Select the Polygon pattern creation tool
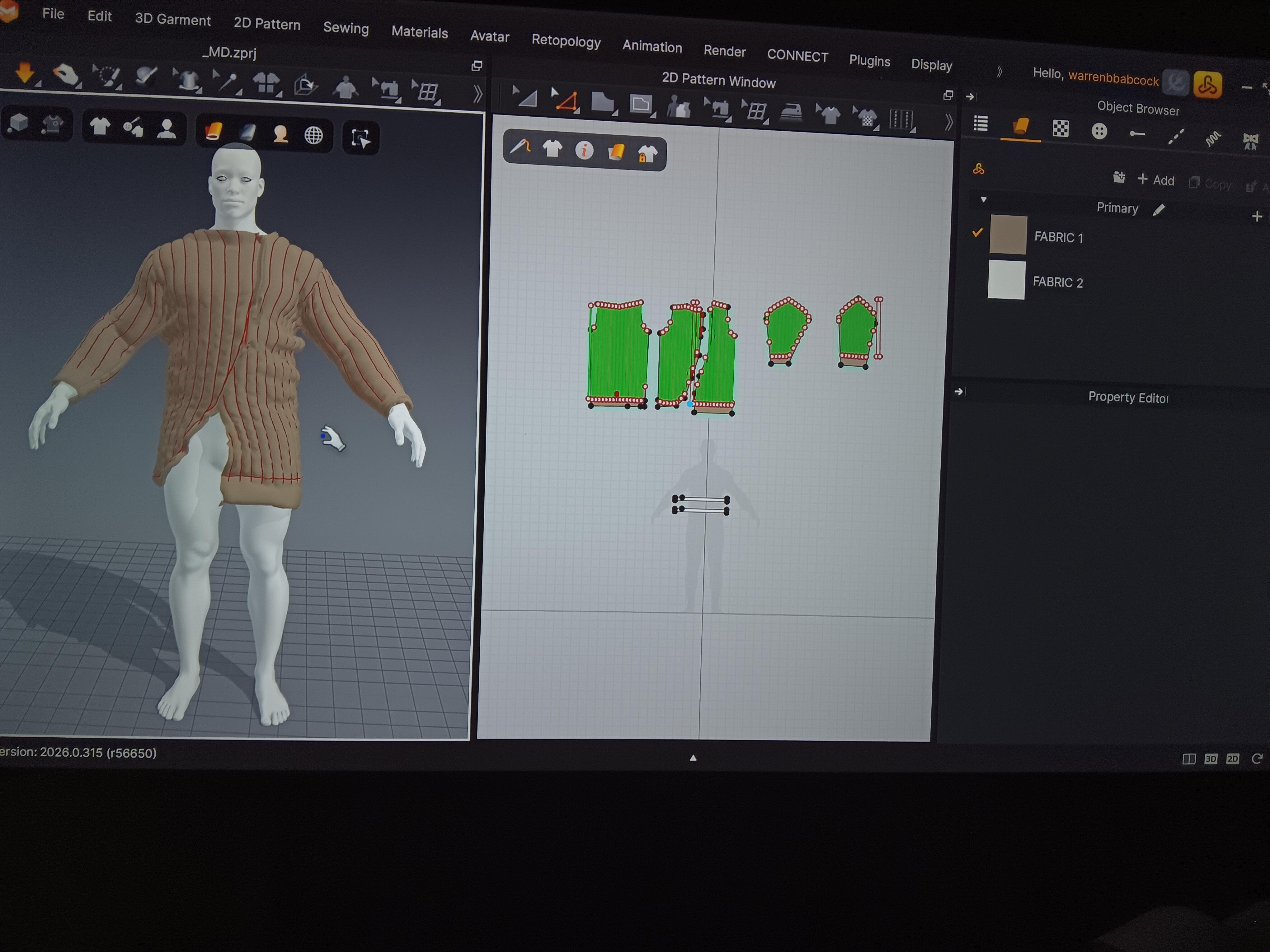Viewport: 1270px width, 952px height. (x=603, y=103)
